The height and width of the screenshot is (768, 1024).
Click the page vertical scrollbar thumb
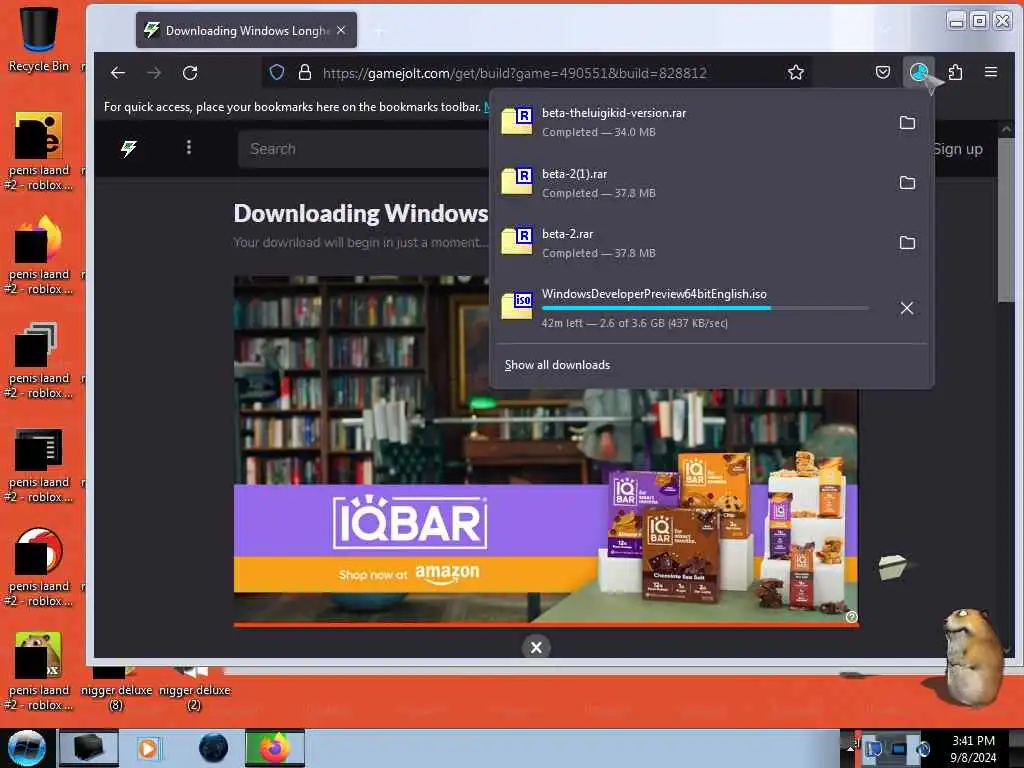(1006, 219)
